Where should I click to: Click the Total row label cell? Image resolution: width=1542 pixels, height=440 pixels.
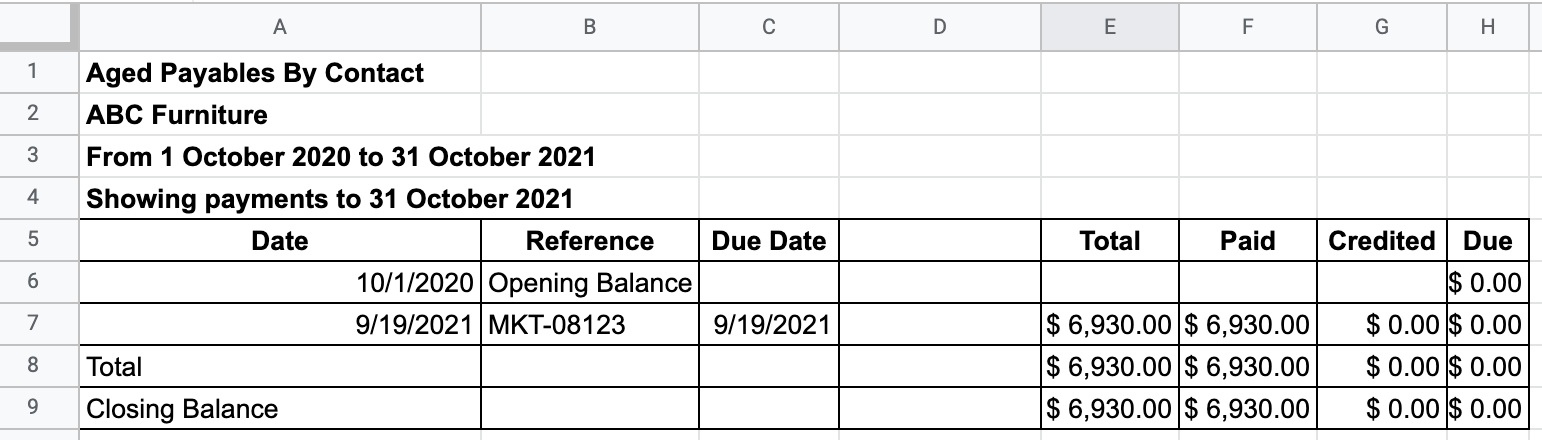point(280,367)
